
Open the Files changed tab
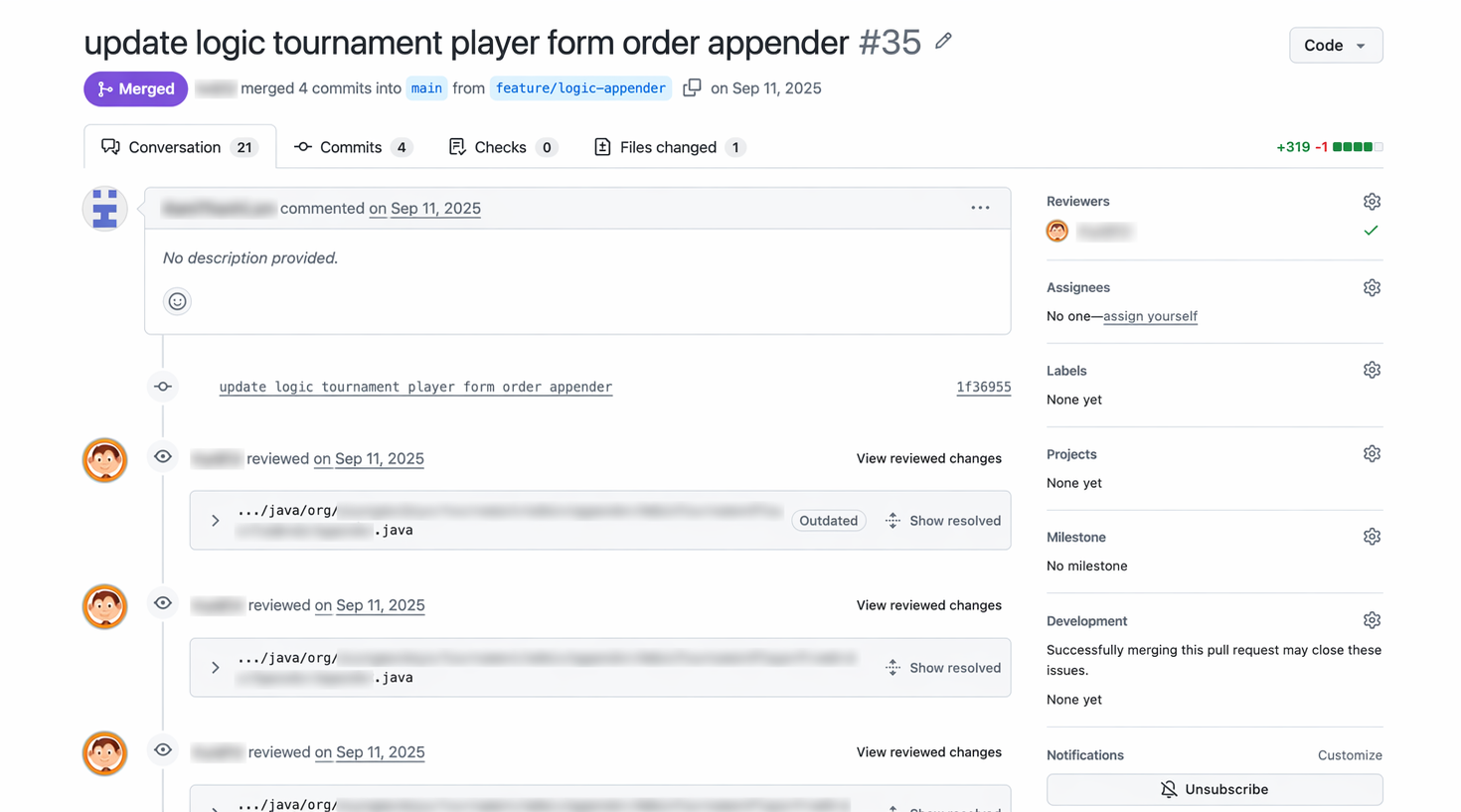[x=668, y=147]
